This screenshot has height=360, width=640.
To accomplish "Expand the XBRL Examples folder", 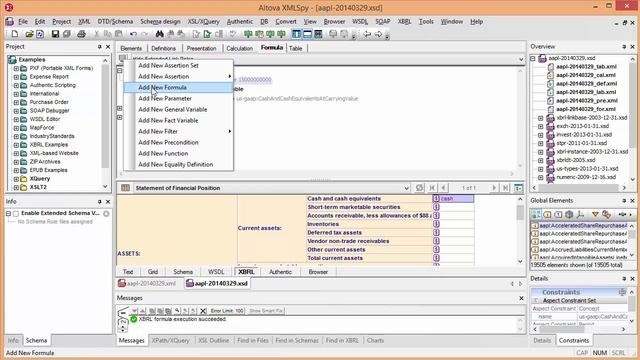I will tap(16, 144).
